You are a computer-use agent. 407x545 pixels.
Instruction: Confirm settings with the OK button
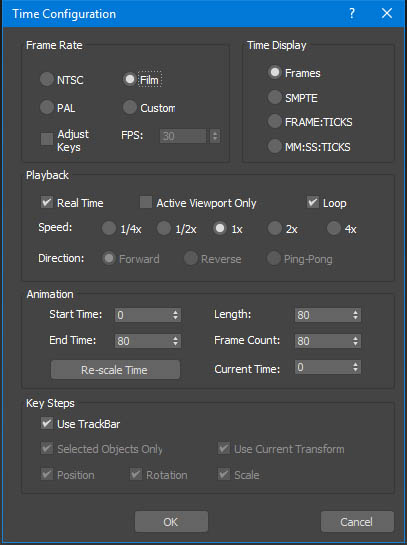click(x=171, y=521)
